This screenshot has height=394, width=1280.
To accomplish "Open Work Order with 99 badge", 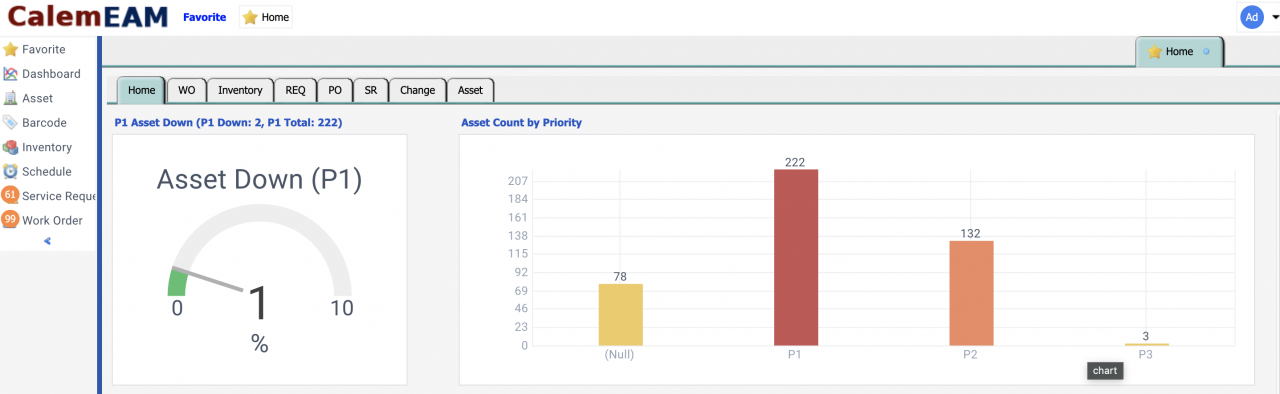I will 11,220.
